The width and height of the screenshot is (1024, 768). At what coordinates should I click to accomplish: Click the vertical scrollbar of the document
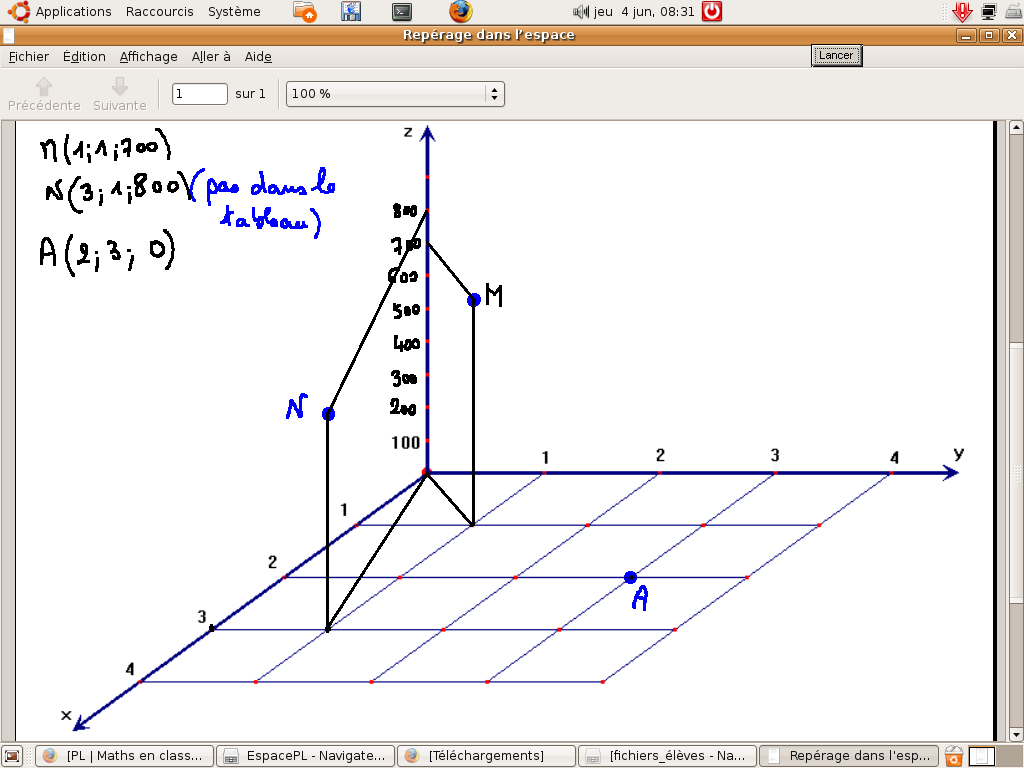[1015, 400]
